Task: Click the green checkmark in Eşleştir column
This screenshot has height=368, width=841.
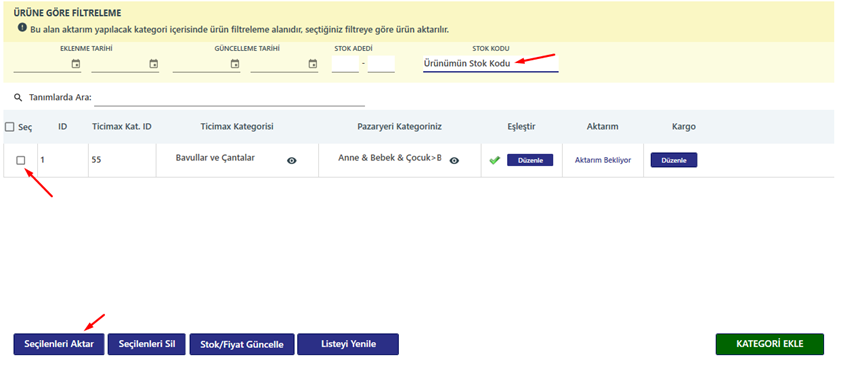Action: coord(495,160)
